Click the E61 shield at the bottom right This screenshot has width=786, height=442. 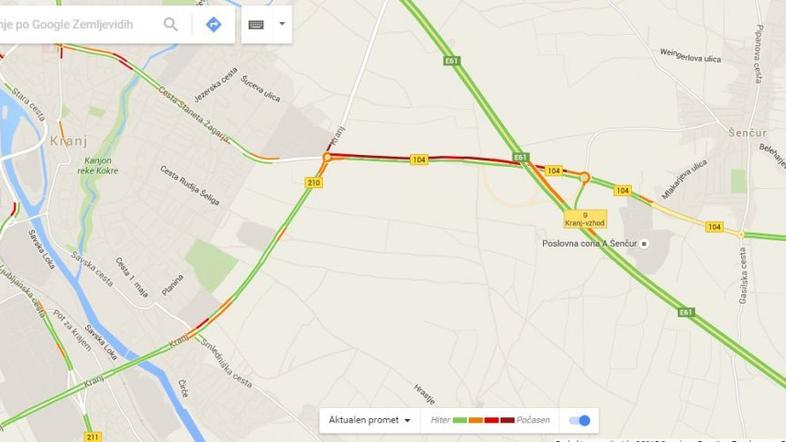pos(686,312)
